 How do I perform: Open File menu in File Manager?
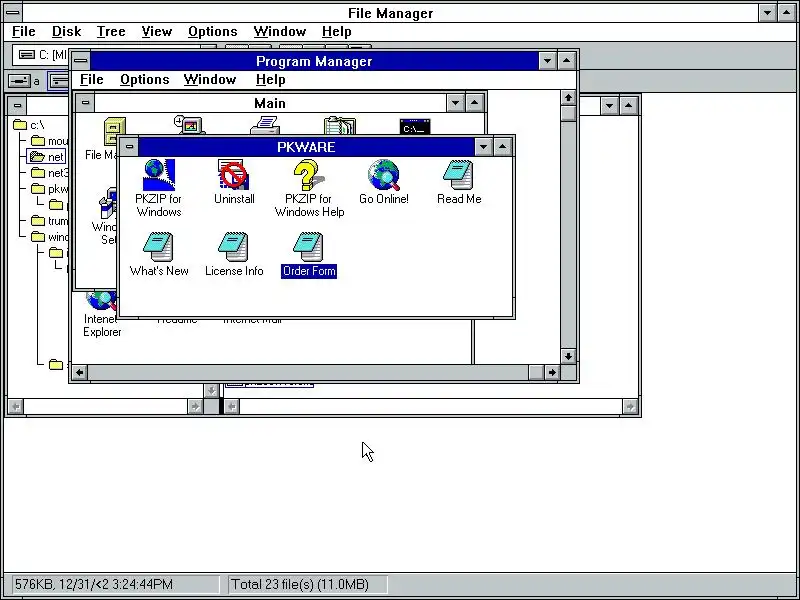click(23, 32)
